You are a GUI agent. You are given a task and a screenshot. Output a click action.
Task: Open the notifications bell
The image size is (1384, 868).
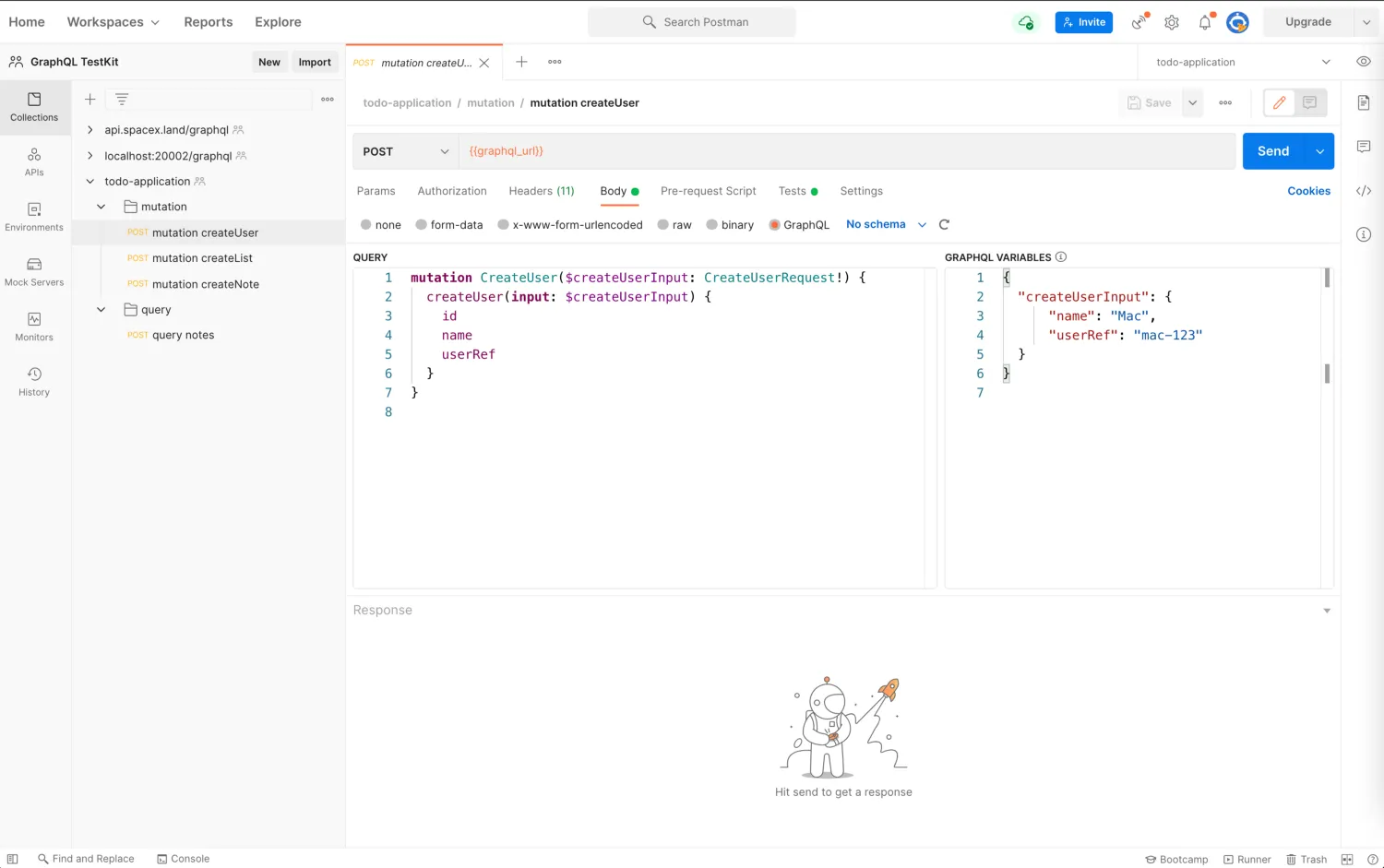(x=1205, y=22)
